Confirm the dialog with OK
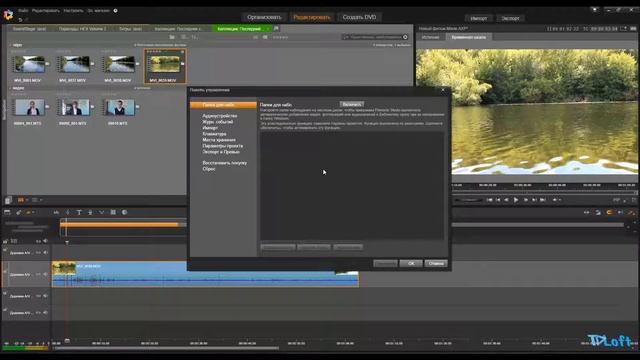 411,263
